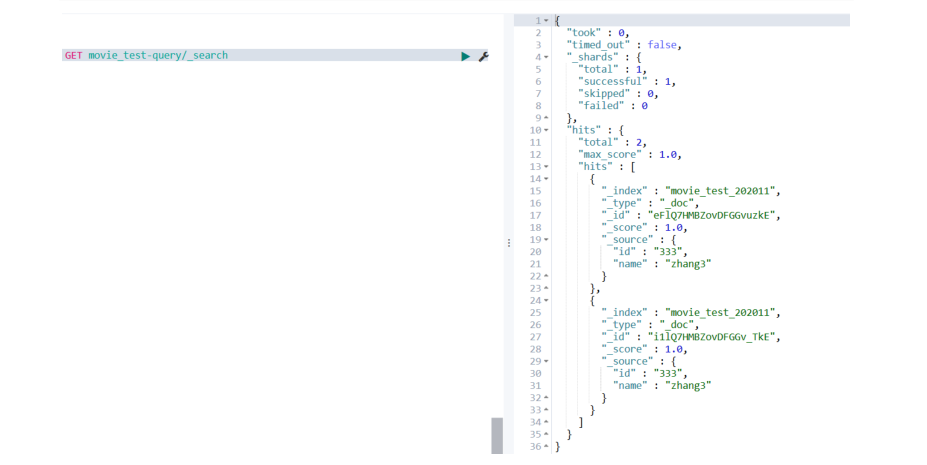This screenshot has width=927, height=465.
Task: Click the "successful" : 1 line
Action: (627, 82)
